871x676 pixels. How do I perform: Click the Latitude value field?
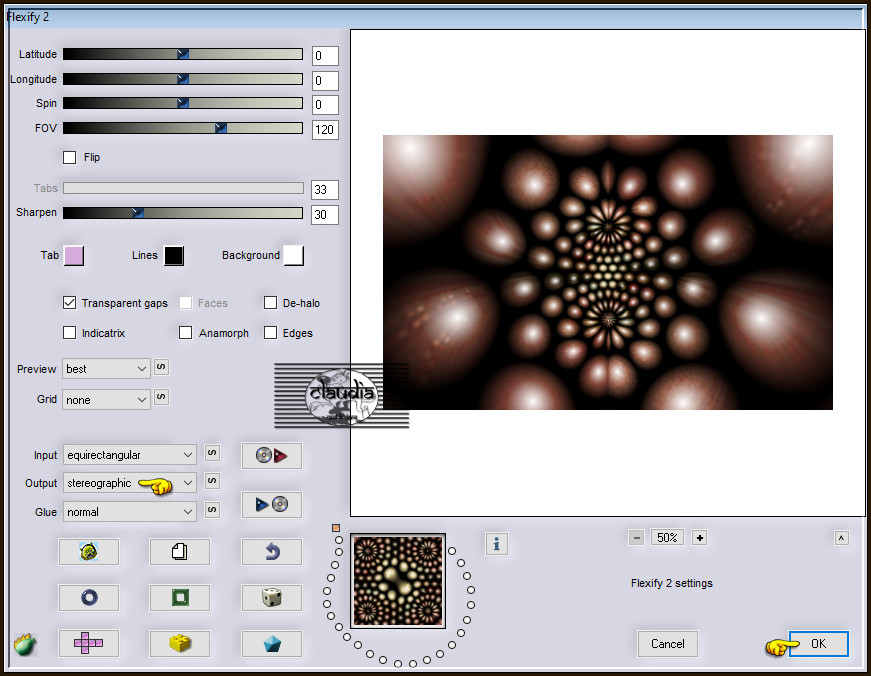(x=325, y=56)
